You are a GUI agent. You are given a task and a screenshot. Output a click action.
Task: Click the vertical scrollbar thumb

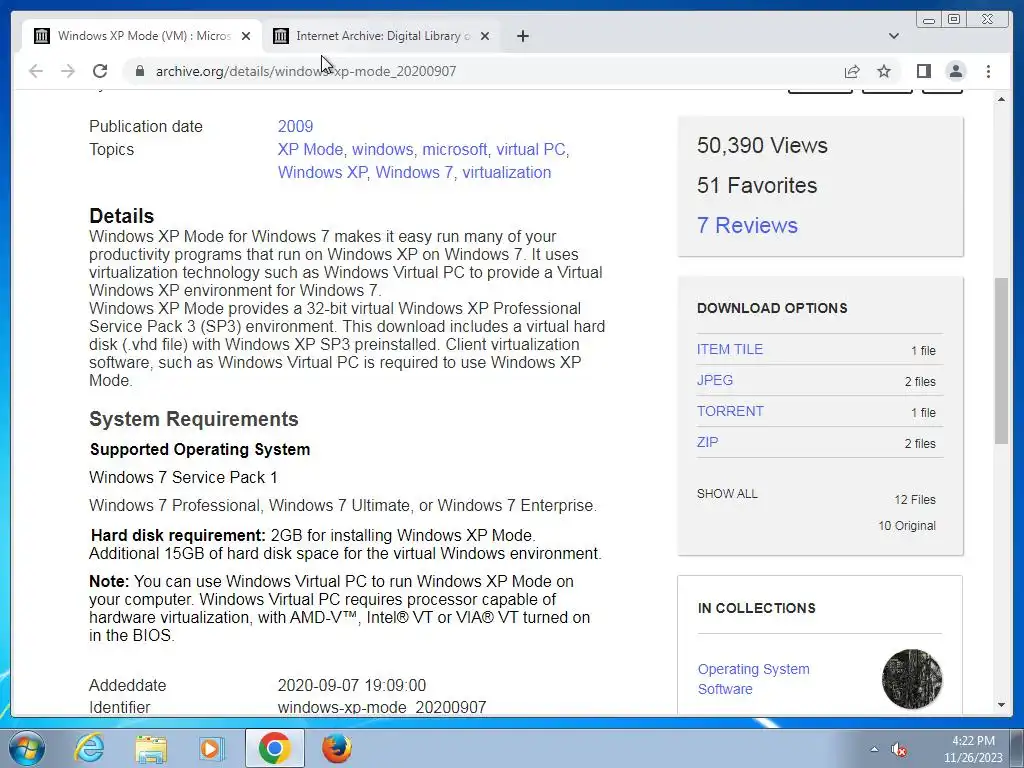(1001, 361)
